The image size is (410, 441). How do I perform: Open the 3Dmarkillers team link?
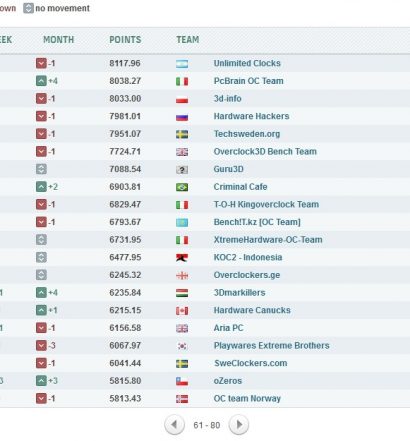point(239,293)
